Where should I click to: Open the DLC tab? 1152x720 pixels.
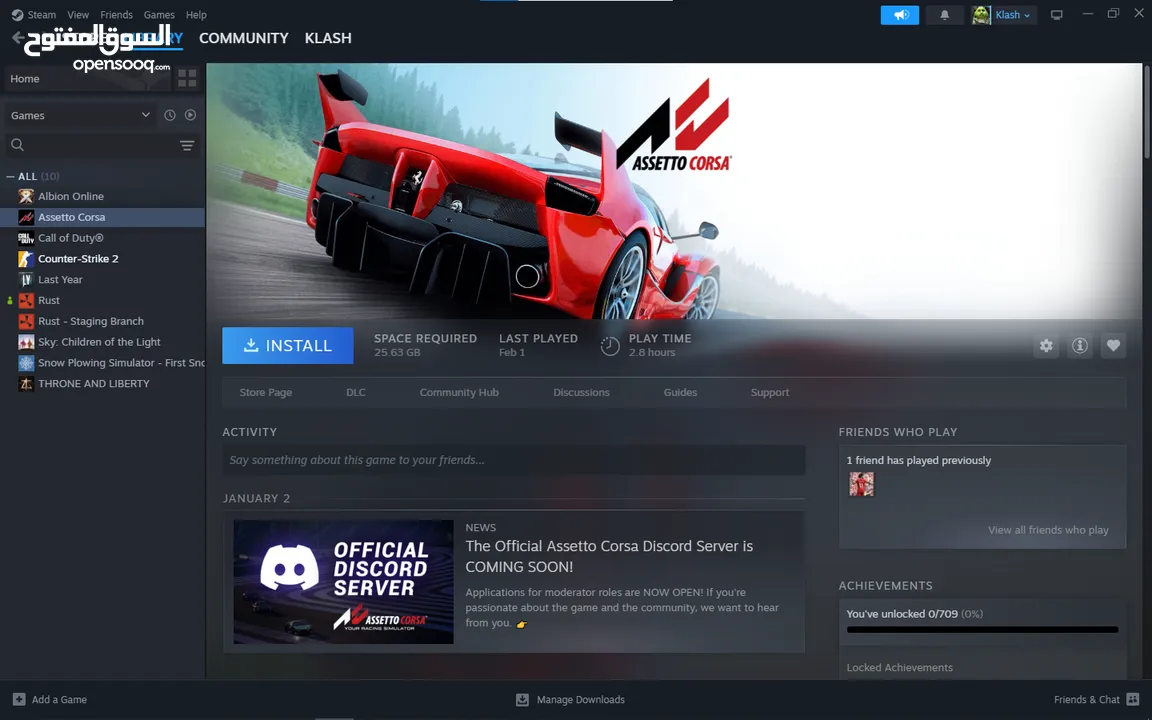[356, 392]
